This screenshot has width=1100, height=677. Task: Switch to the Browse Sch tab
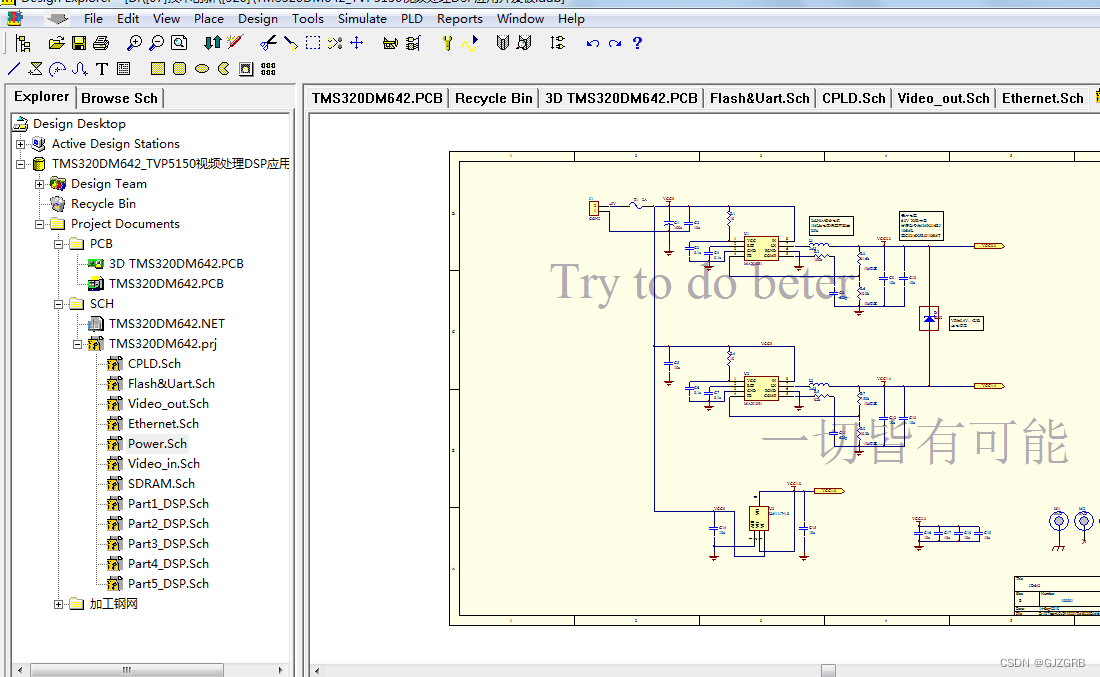tap(119, 97)
